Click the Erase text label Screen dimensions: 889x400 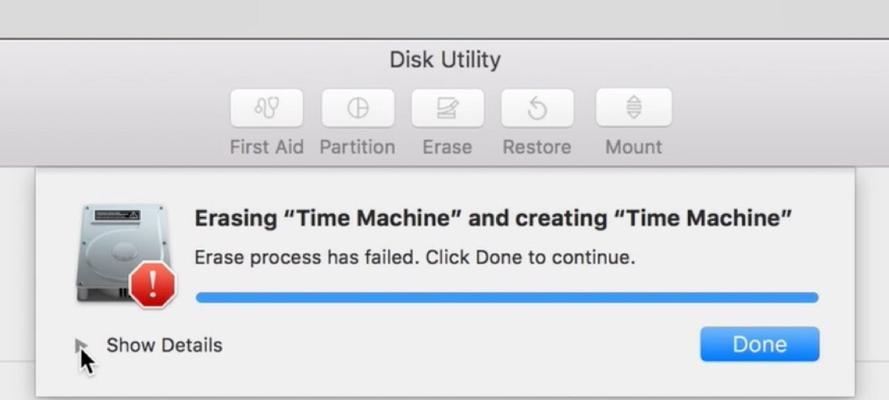pyautogui.click(x=447, y=147)
